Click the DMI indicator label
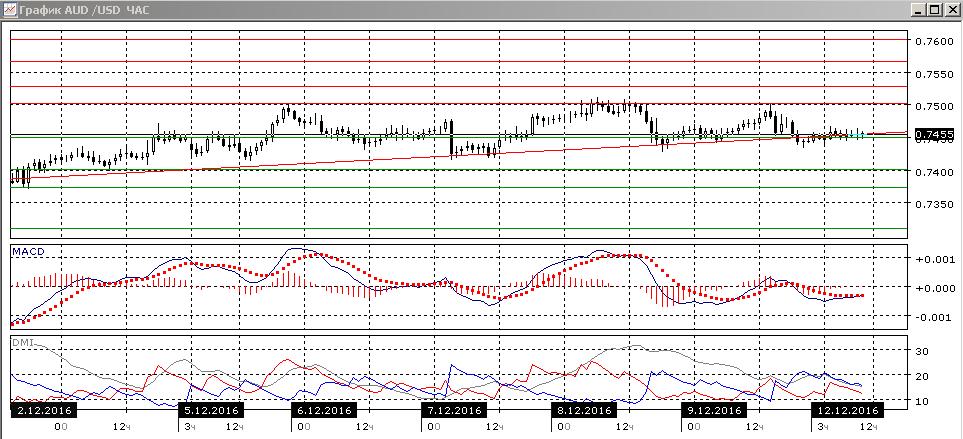This screenshot has height=439, width=963. pos(23,341)
